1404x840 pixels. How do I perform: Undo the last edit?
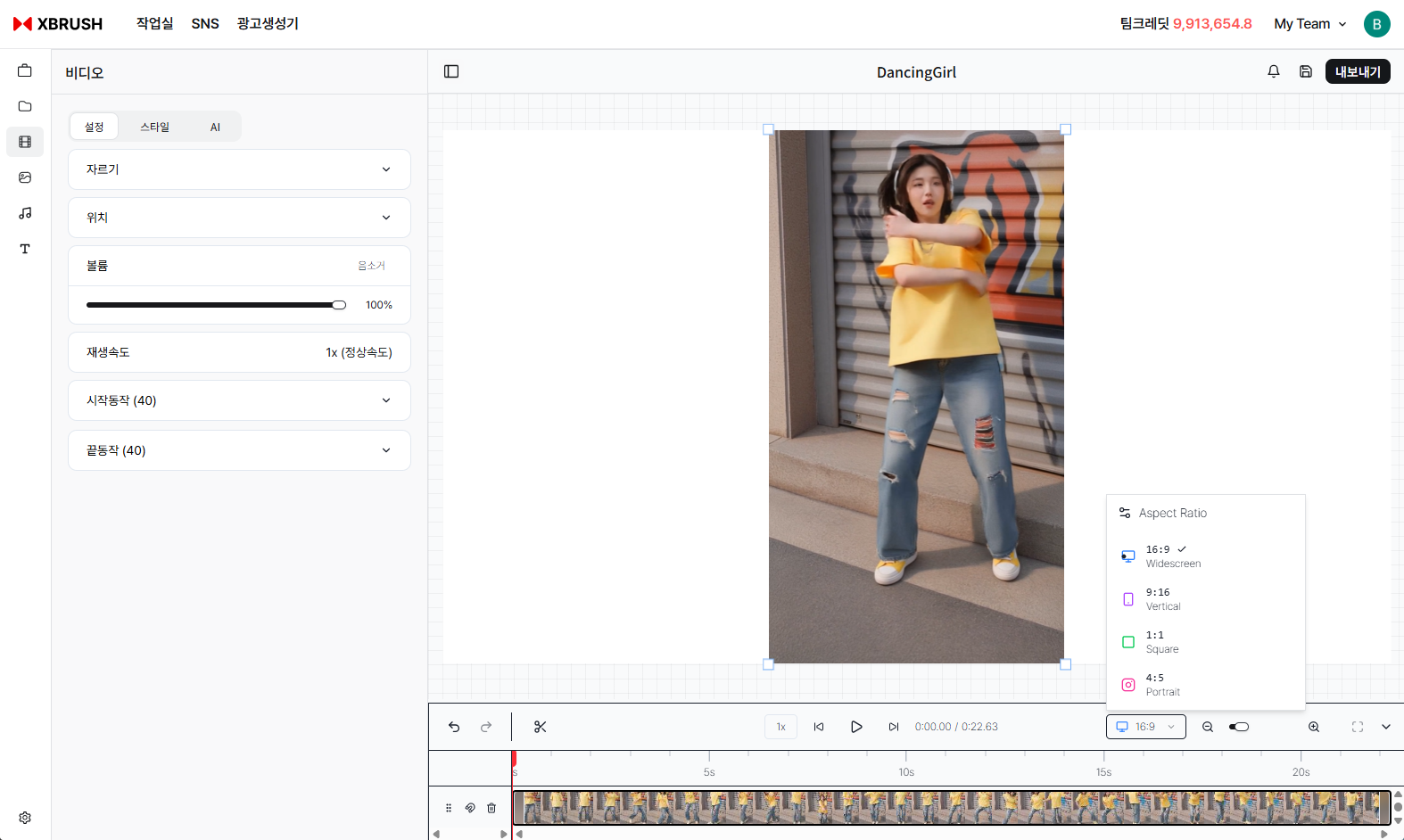[x=454, y=727]
